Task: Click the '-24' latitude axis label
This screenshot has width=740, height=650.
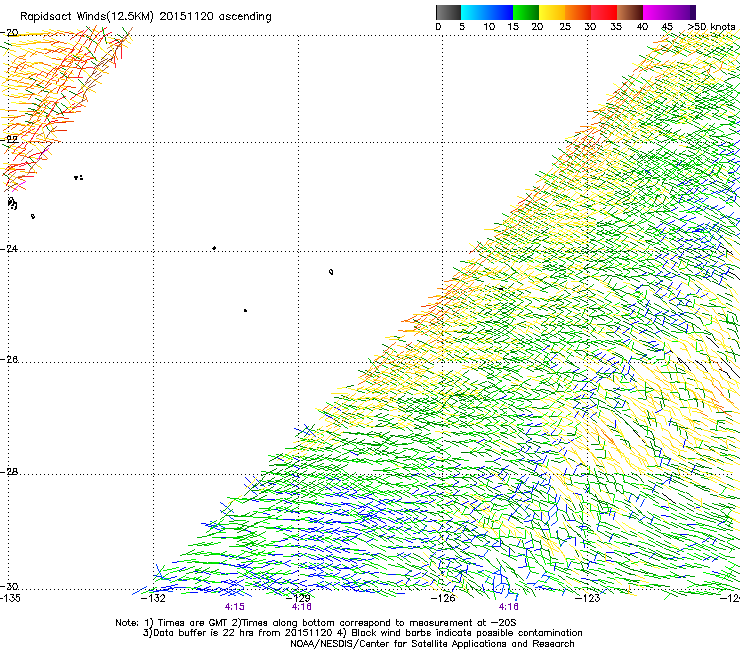Action: (x=9, y=248)
